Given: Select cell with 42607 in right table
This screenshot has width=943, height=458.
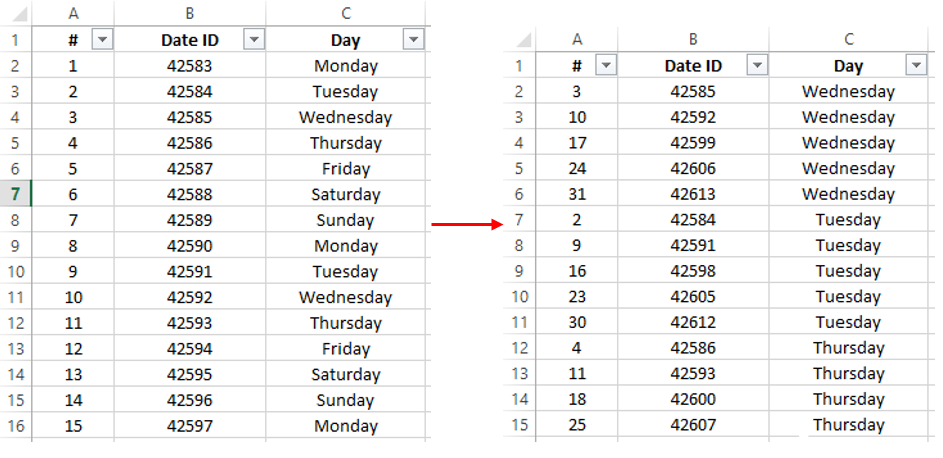Looking at the screenshot, I should pos(693,425).
